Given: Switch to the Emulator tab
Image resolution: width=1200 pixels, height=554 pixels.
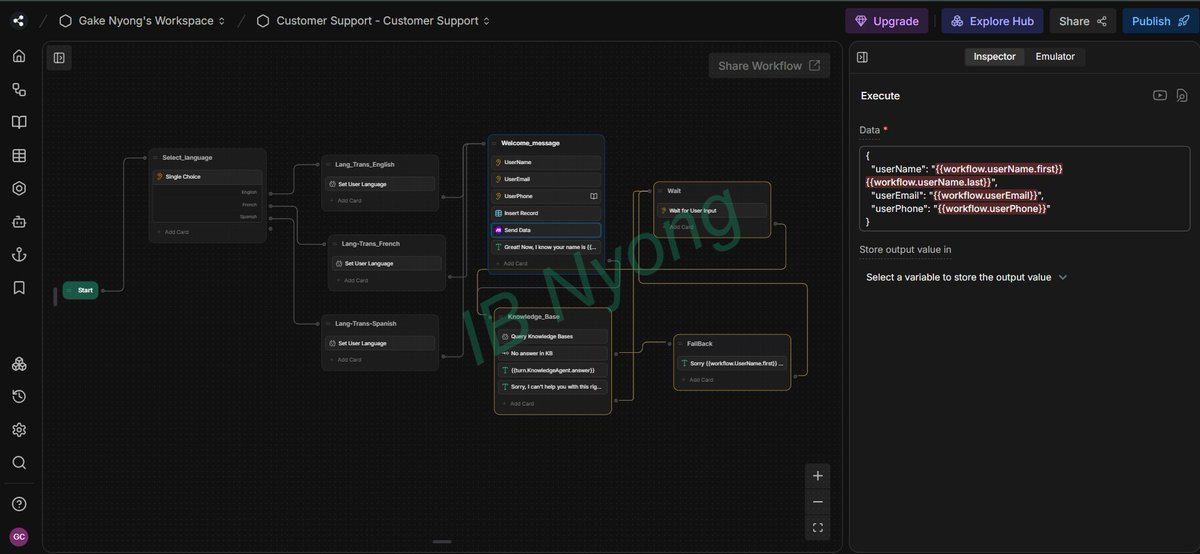Looking at the screenshot, I should tap(1055, 56).
